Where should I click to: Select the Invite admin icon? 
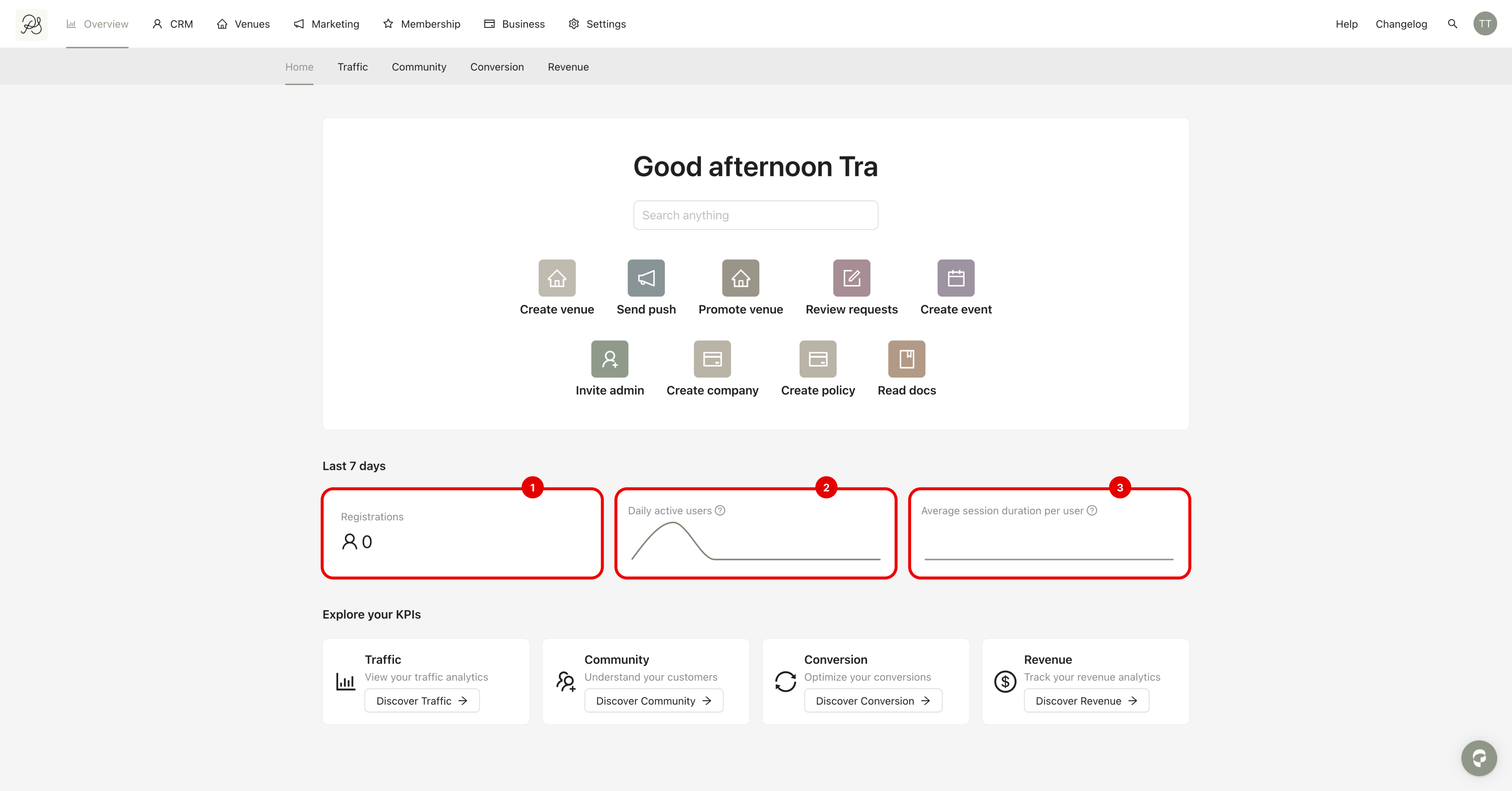click(609, 359)
